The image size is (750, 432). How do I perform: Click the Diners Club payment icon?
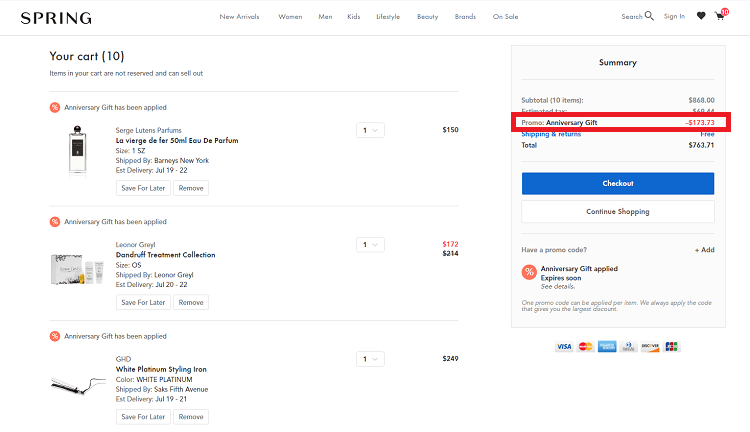click(629, 346)
